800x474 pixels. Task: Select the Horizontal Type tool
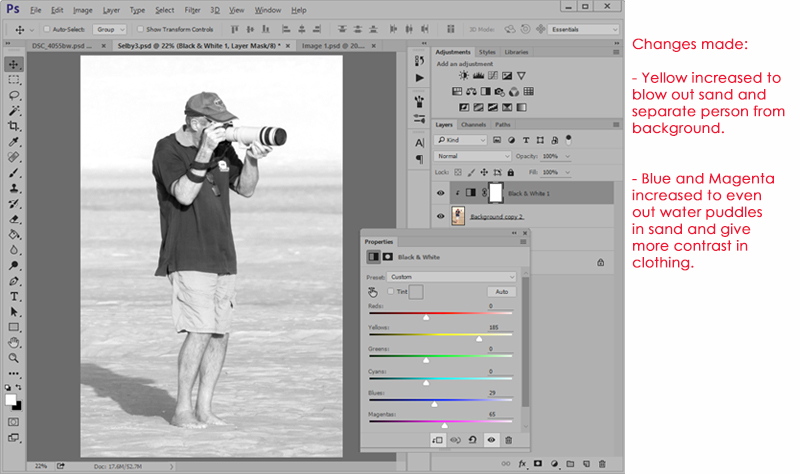(14, 296)
